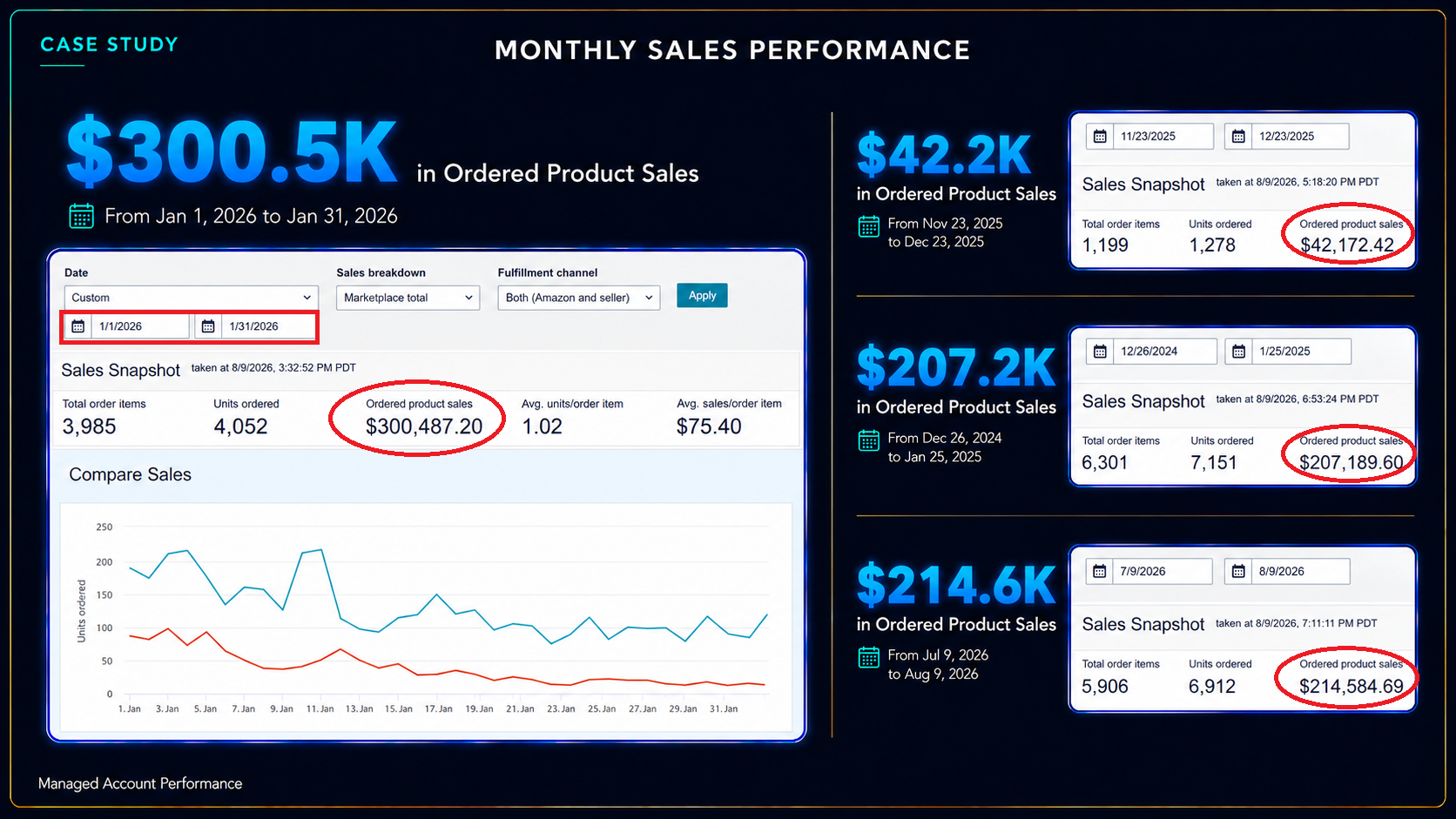Click the $300,487.20 ordered product sales value

(424, 426)
